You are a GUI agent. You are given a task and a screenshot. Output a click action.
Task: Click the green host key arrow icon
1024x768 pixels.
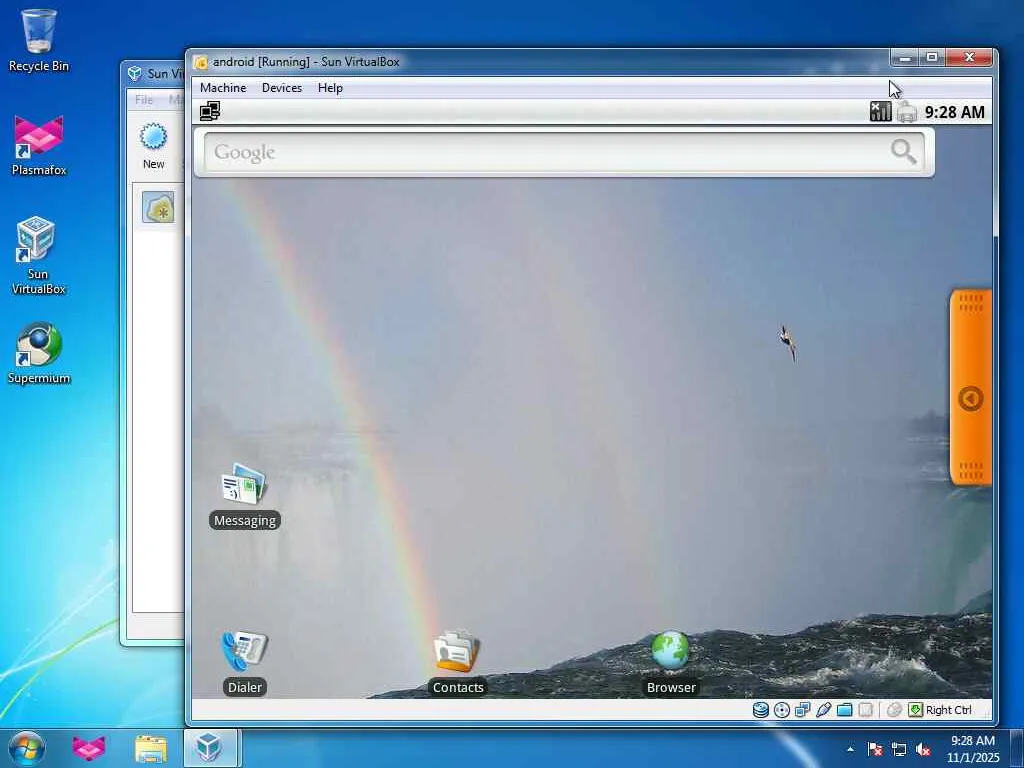(916, 710)
